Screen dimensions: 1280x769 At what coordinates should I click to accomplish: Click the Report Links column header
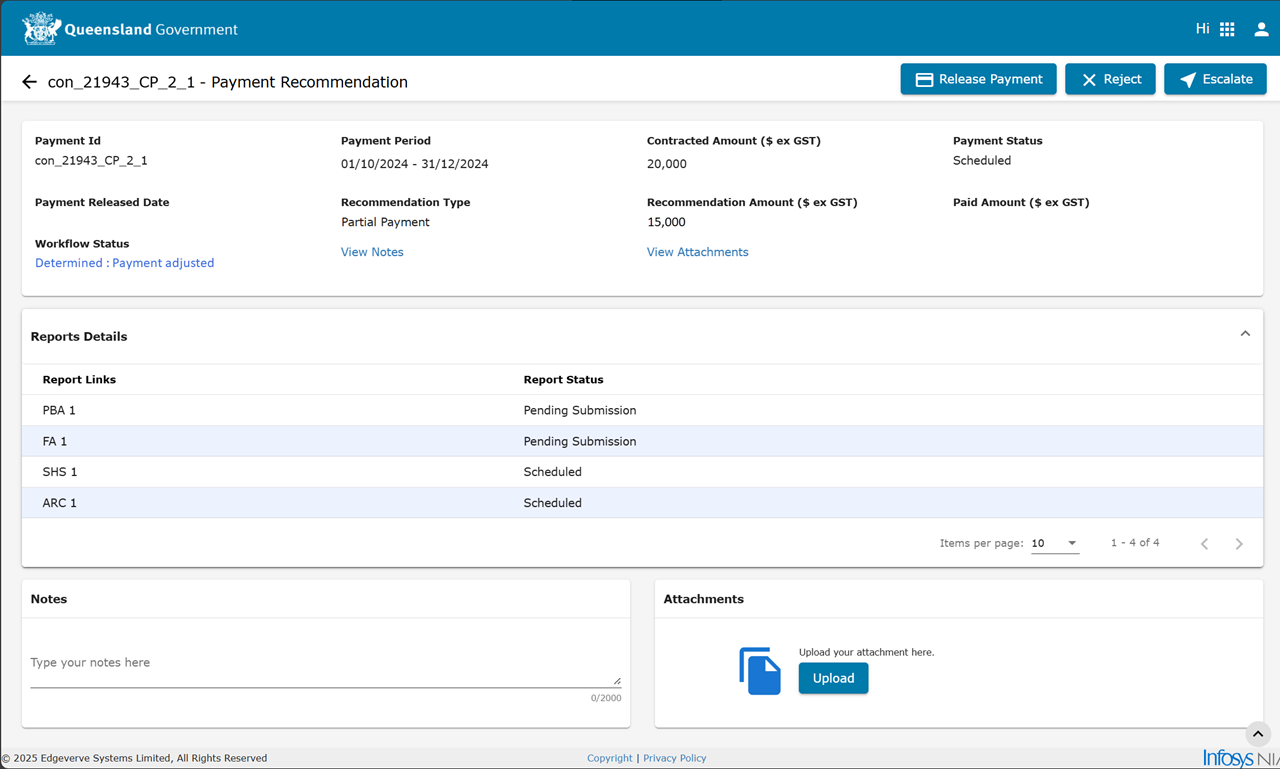pos(79,380)
